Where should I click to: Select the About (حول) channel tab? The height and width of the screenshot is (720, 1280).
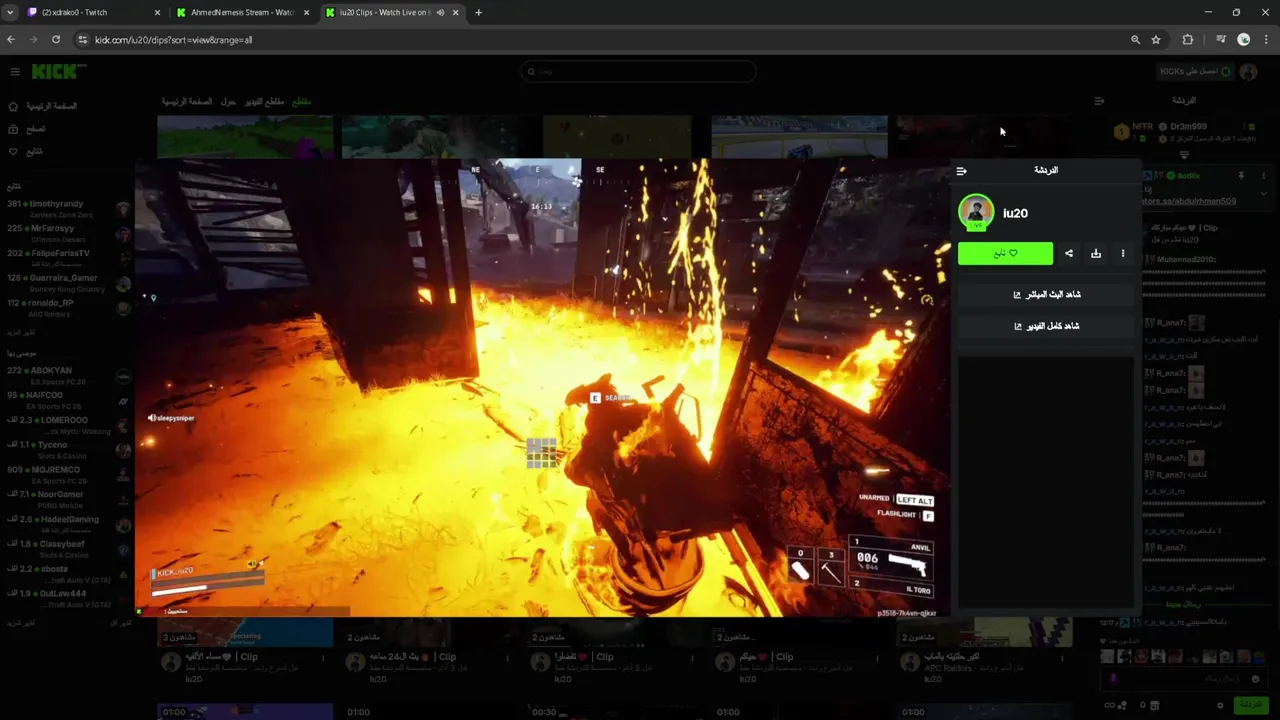point(228,102)
